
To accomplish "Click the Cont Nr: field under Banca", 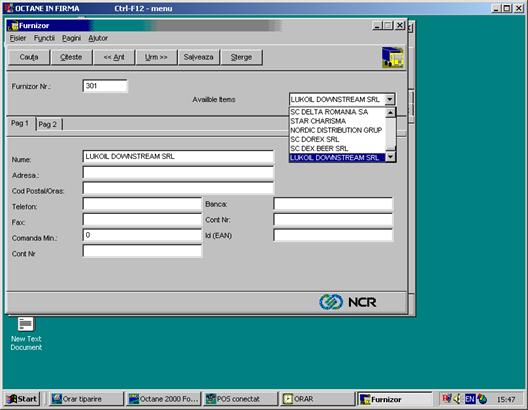I will pyautogui.click(x=333, y=219).
